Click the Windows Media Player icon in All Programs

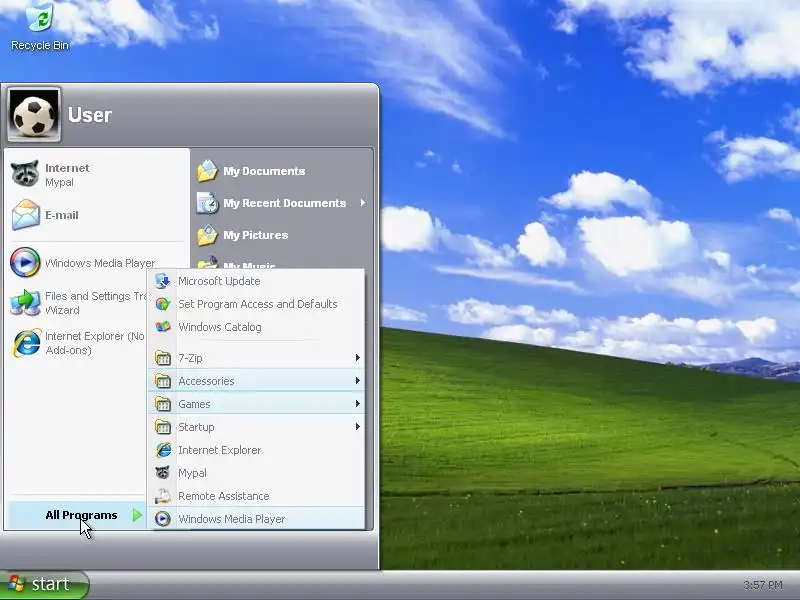coord(163,519)
